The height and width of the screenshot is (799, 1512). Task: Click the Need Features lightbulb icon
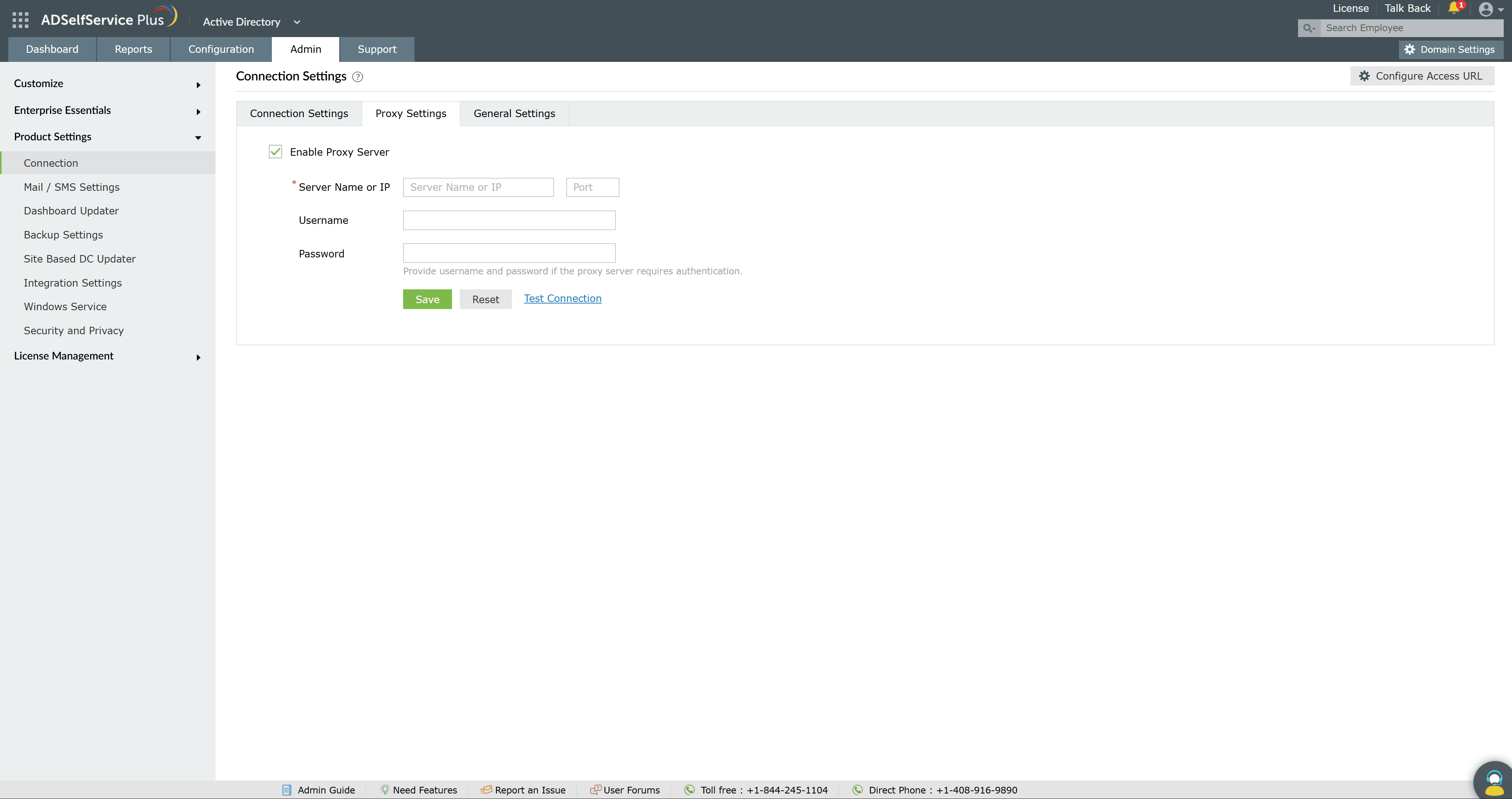pos(385,790)
